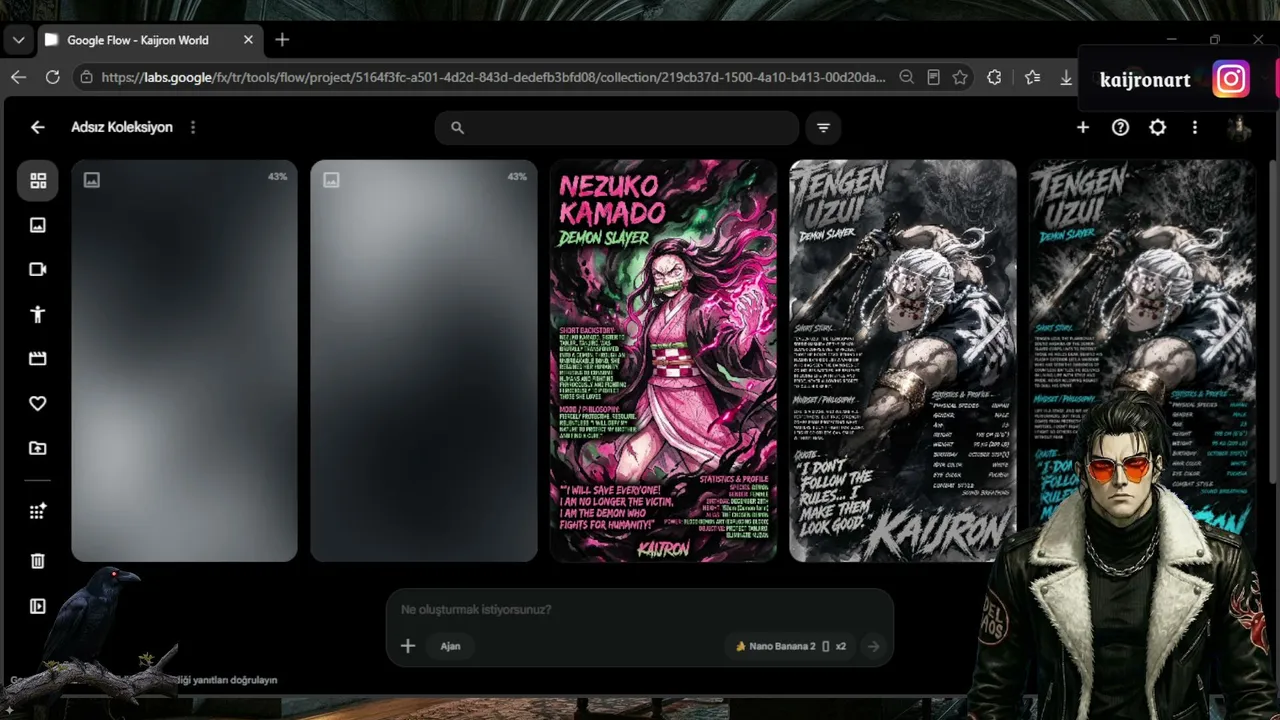
Task: Open the reader view icon in address bar
Action: 933,77
